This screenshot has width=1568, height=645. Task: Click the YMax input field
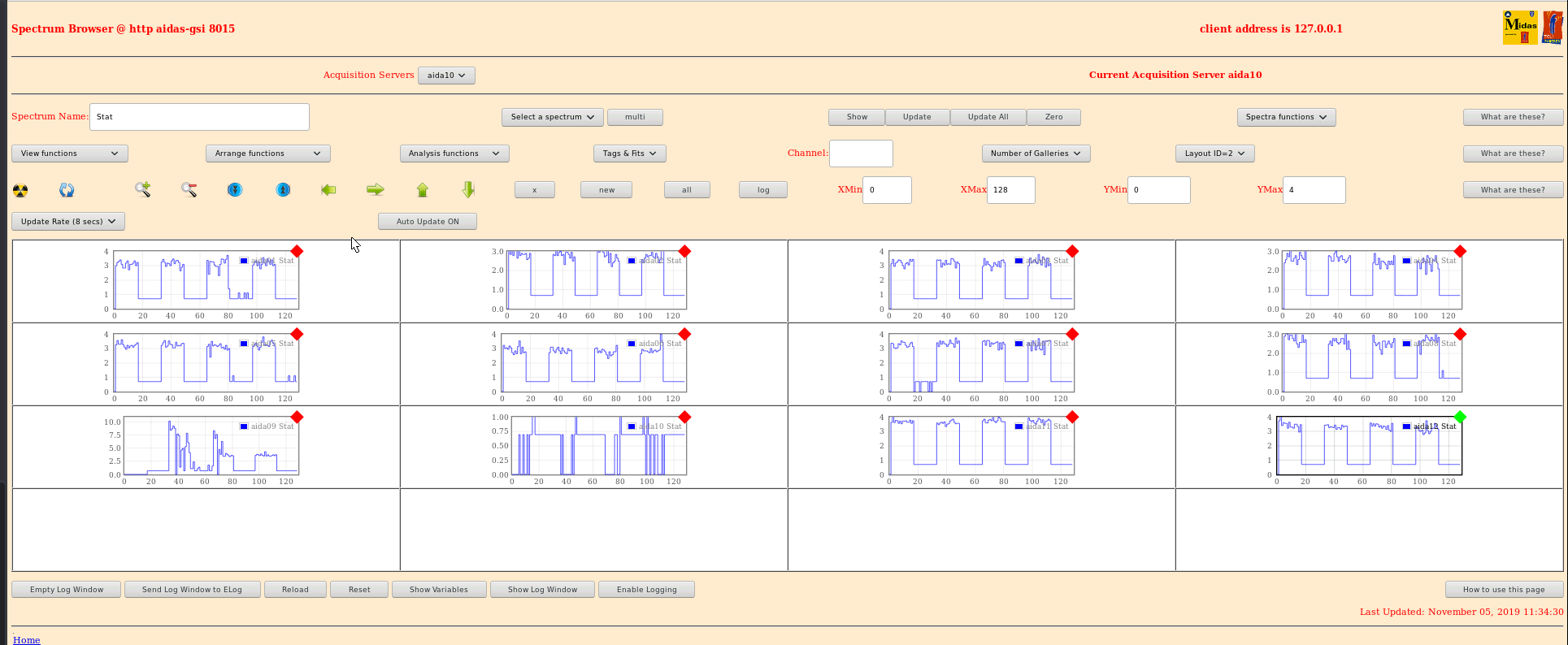coord(1314,189)
